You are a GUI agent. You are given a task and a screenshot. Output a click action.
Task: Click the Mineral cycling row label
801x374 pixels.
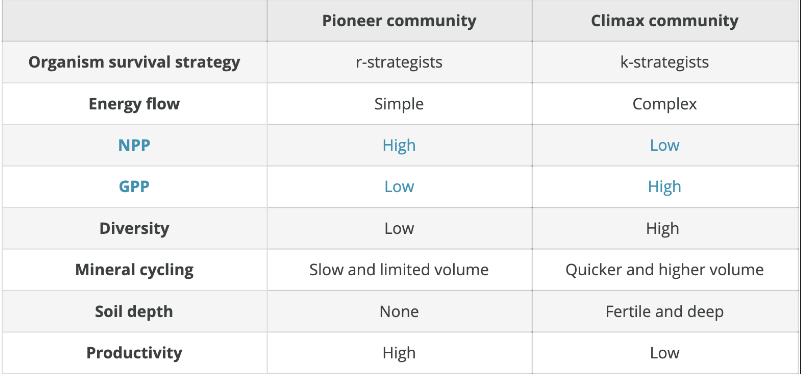tap(134, 269)
